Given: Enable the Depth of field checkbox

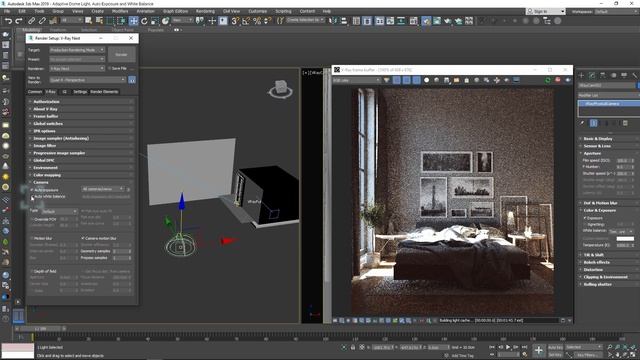Looking at the screenshot, I should [32, 271].
